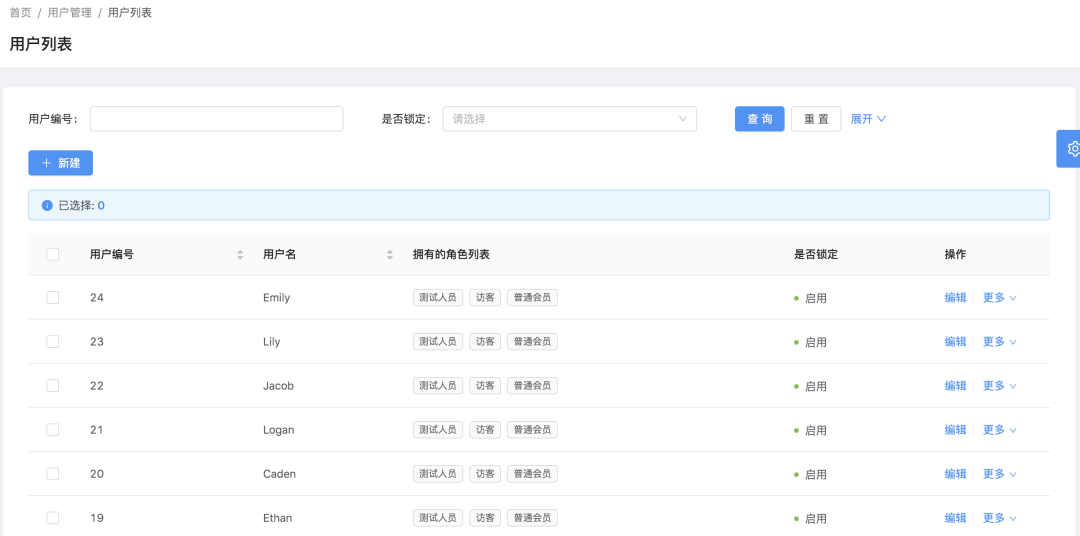
Task: Click user number 21
Action: pos(96,430)
